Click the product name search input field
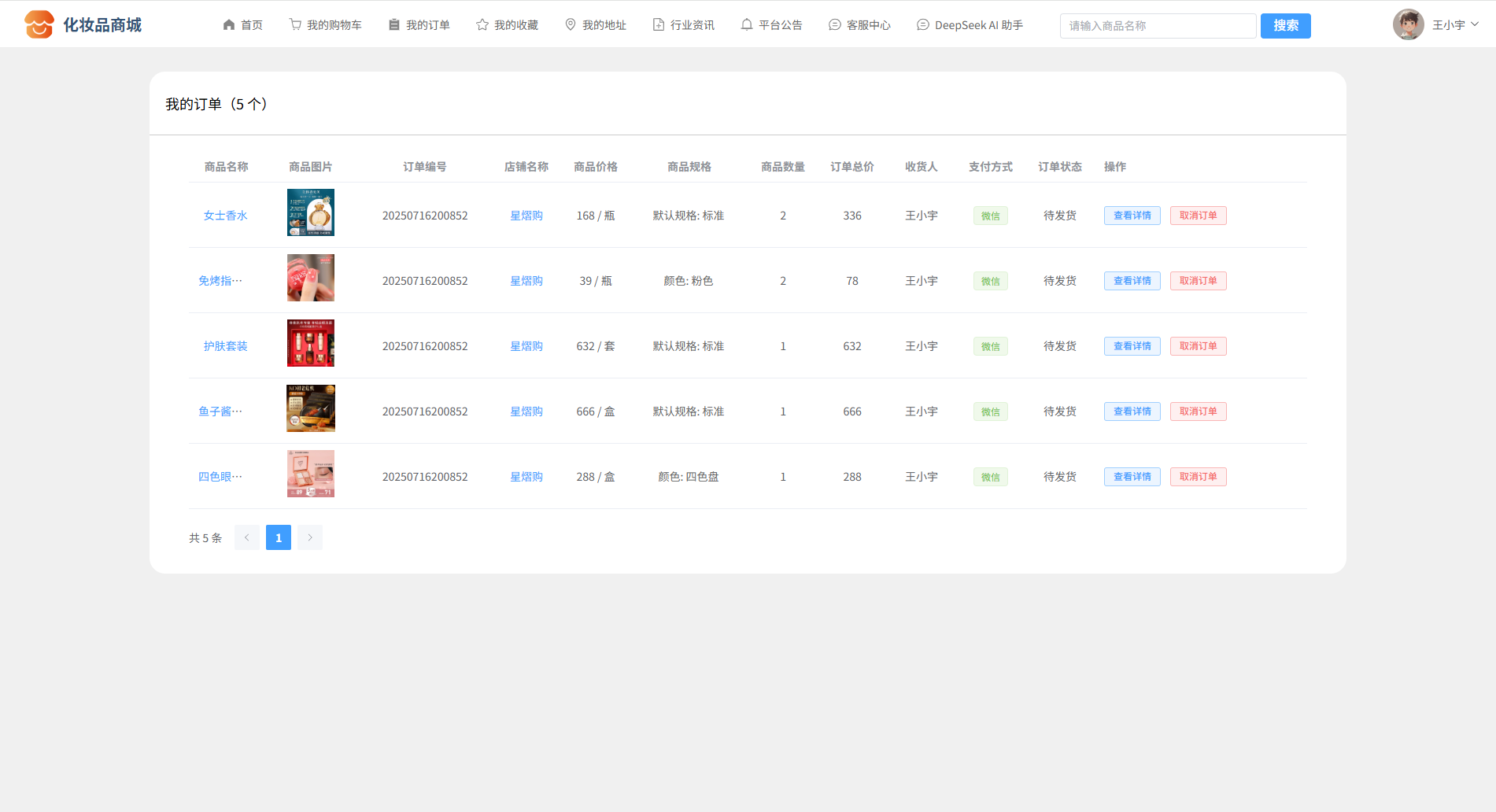1496x812 pixels. (1158, 26)
